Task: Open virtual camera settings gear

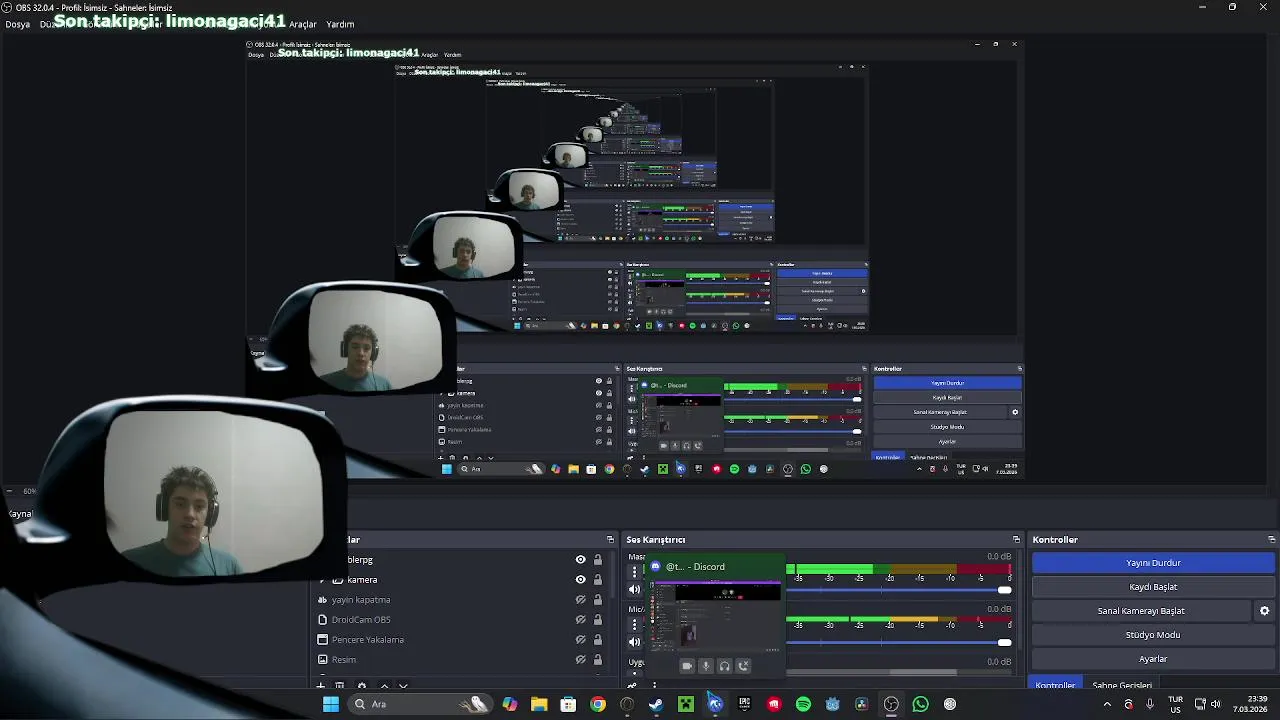Action: click(1264, 611)
